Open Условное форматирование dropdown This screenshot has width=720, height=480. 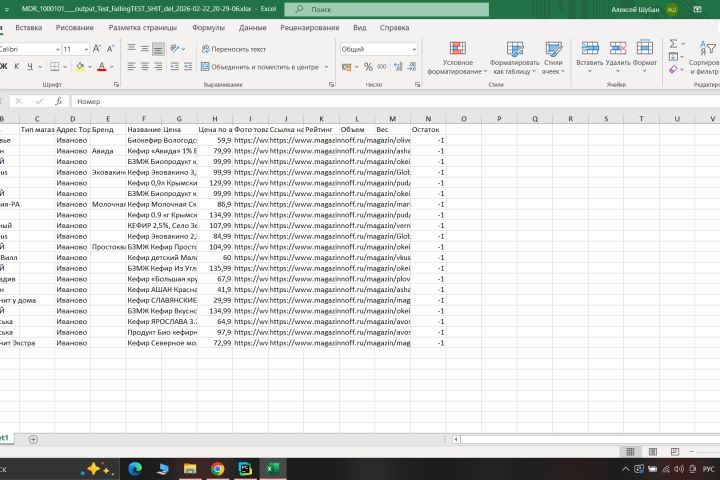(457, 58)
